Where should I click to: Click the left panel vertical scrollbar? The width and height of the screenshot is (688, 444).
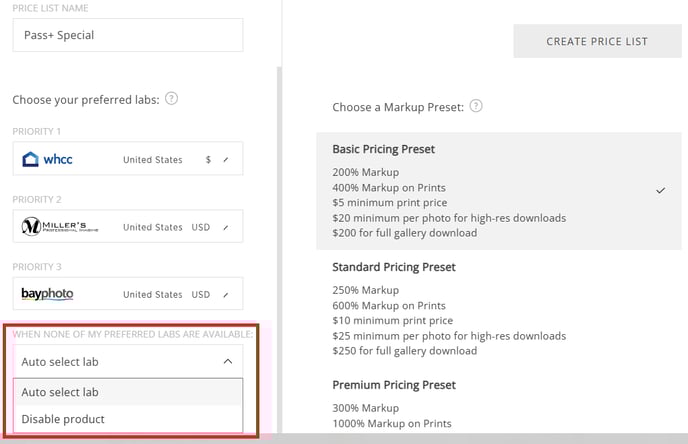pyautogui.click(x=279, y=250)
